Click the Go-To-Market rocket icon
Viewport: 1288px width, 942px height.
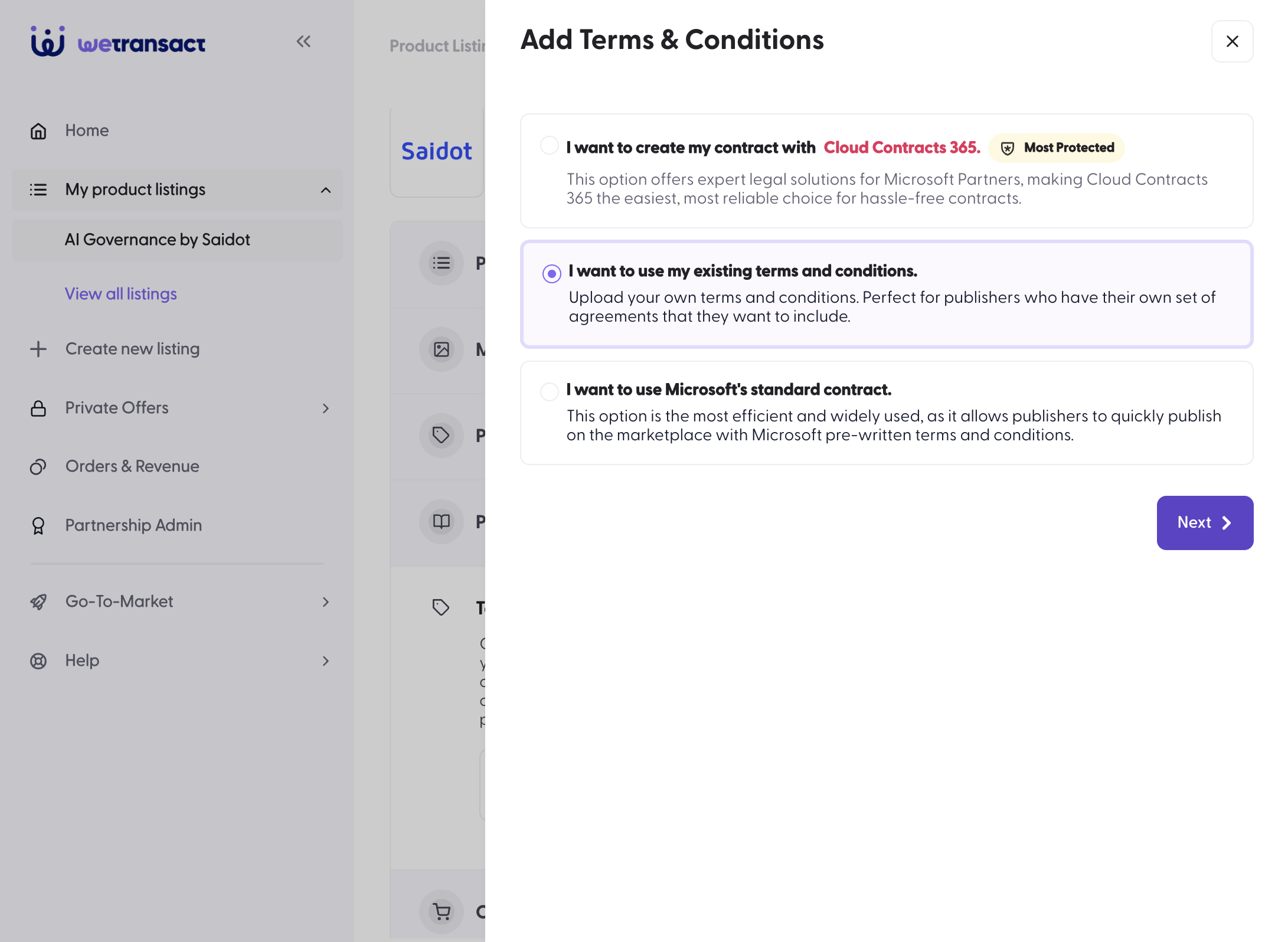point(38,601)
